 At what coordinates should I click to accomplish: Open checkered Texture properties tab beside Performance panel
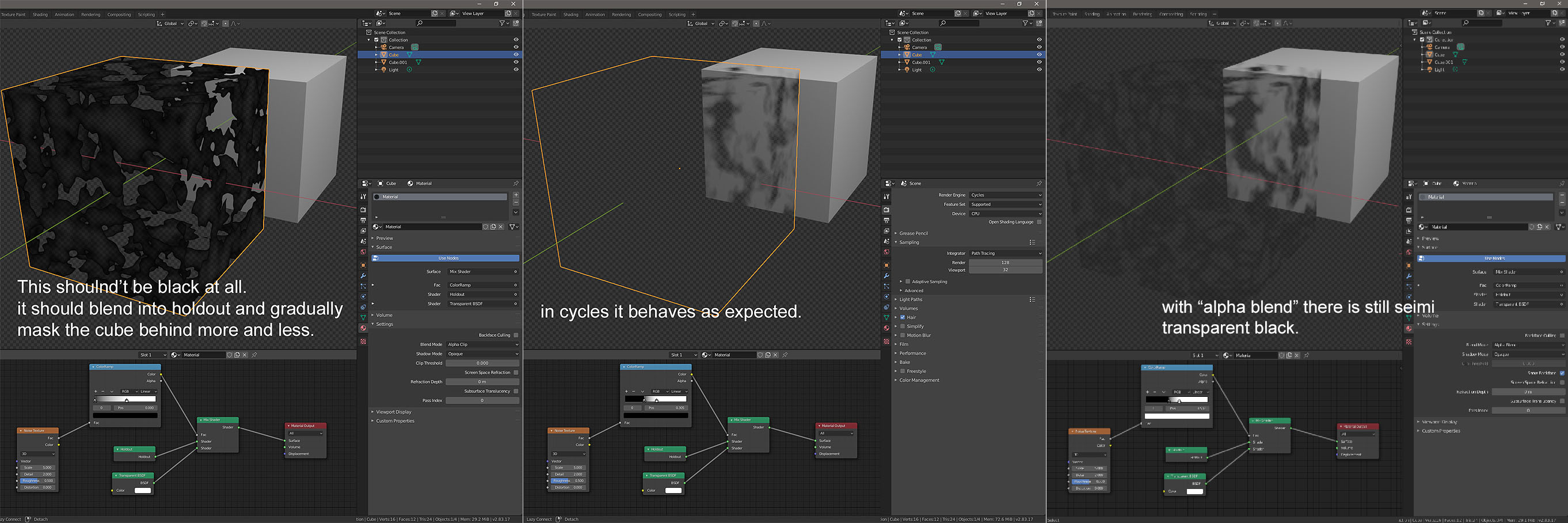click(x=886, y=342)
